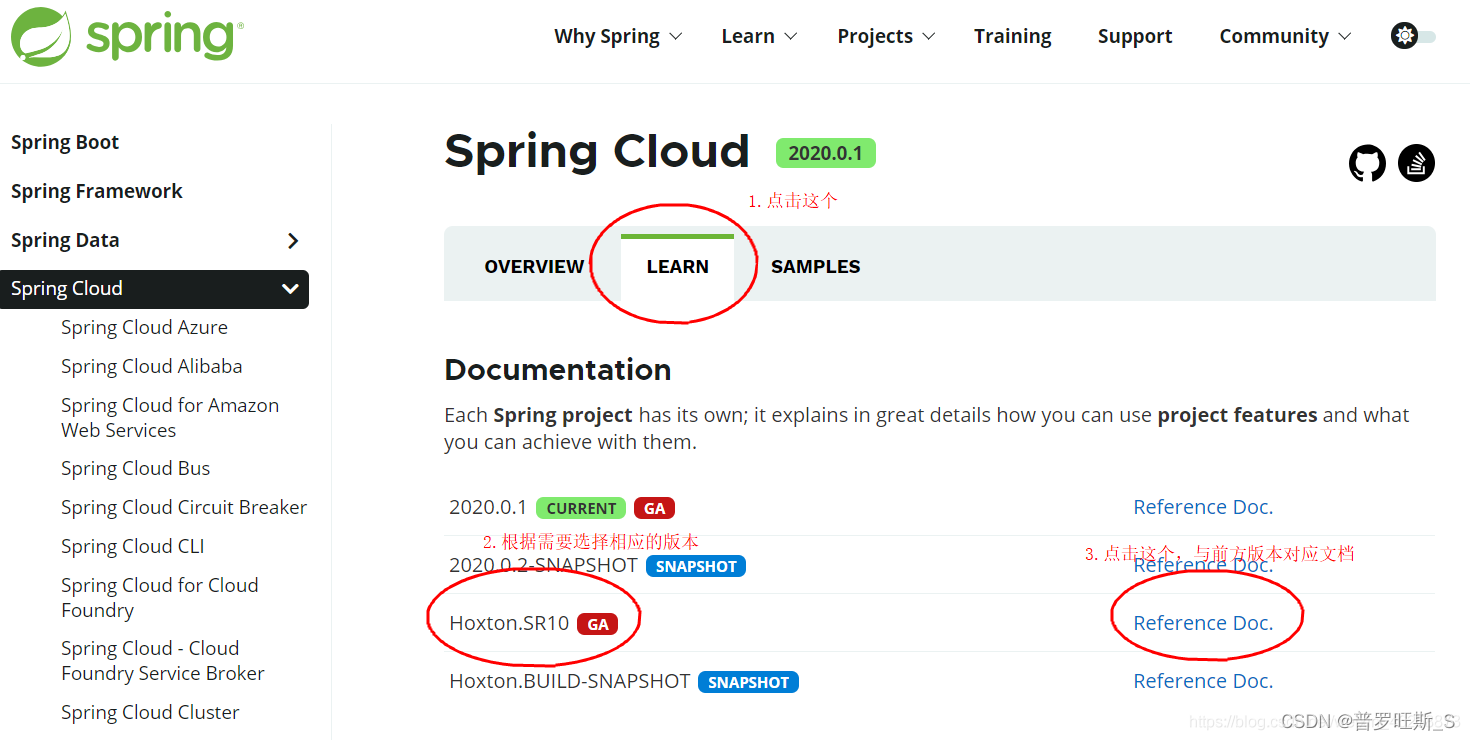
Task: Switch to the SAMPLES tab
Action: (x=815, y=267)
